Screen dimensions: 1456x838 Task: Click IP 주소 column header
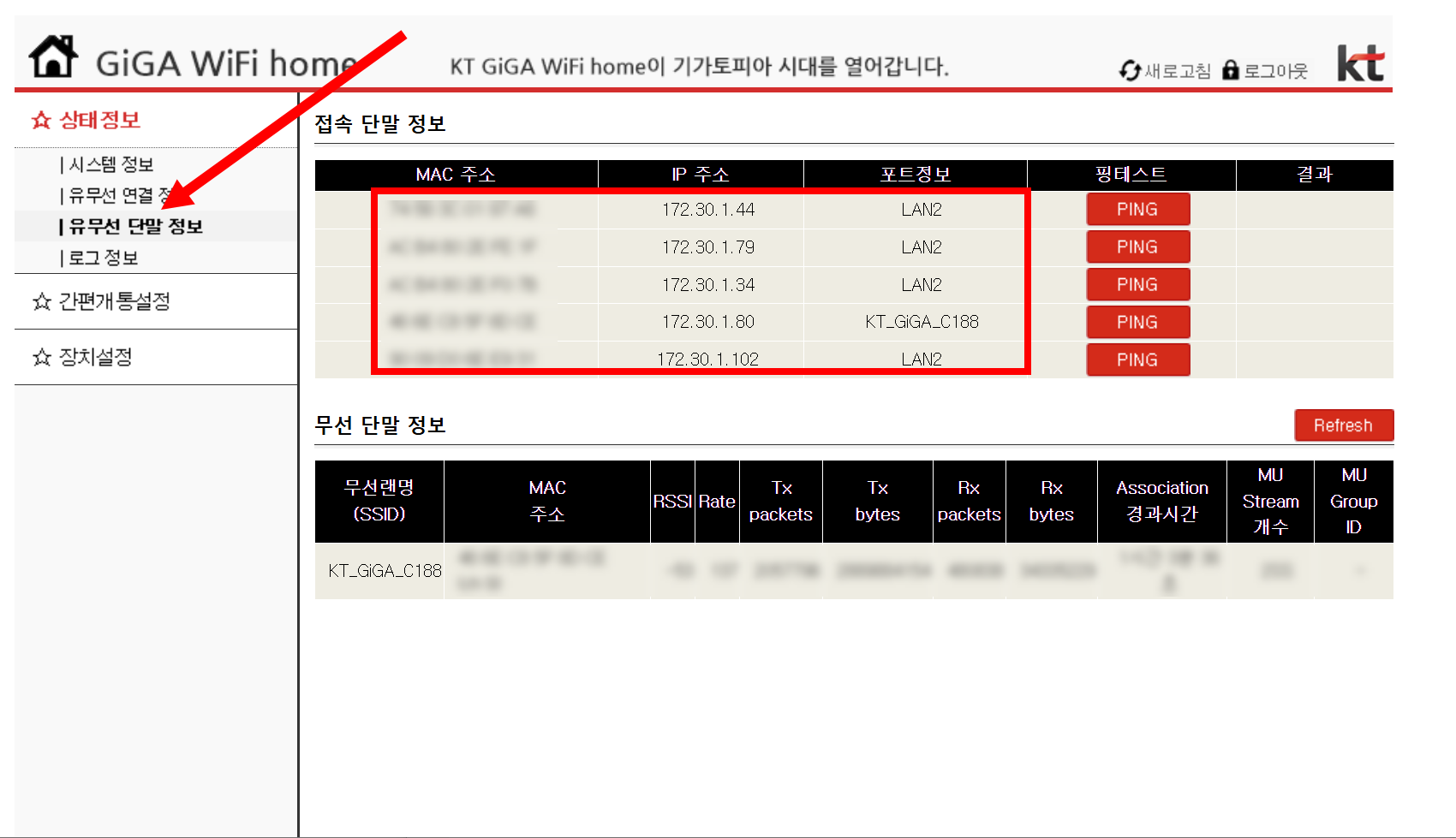coord(701,175)
